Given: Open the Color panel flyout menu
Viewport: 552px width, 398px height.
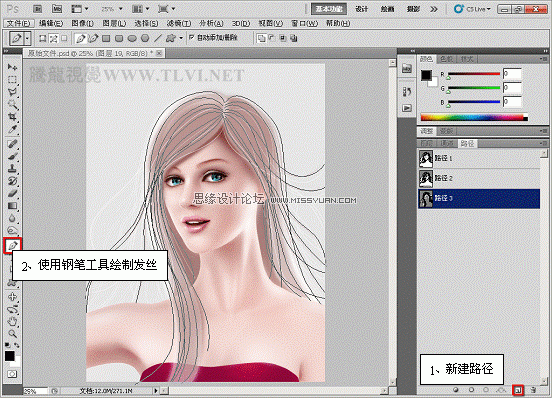Looking at the screenshot, I should tap(544, 59).
